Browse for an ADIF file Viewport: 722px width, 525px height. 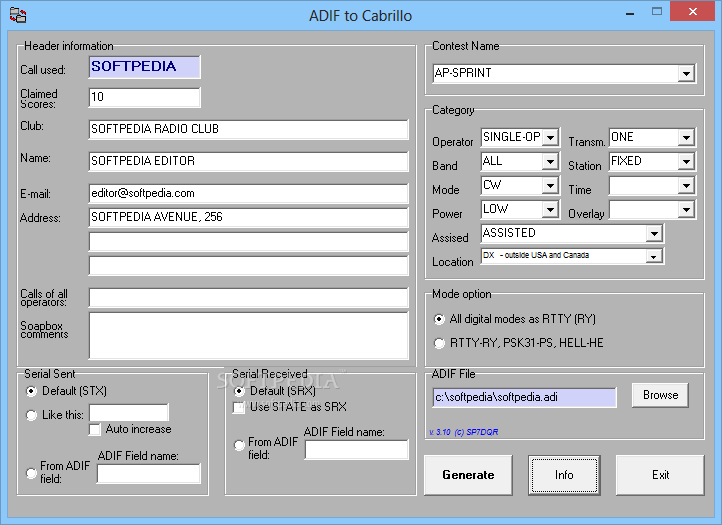[x=660, y=395]
